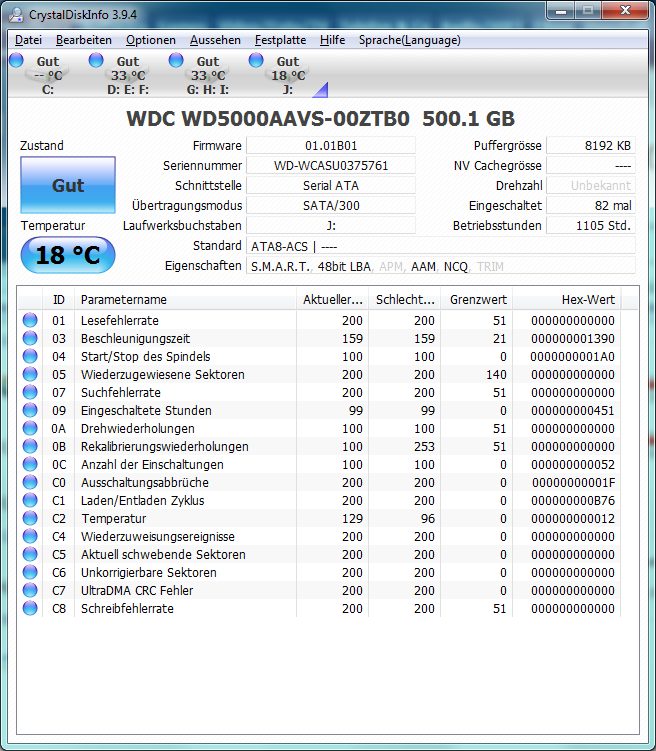The image size is (656, 751).
Task: Click the Drehzahl value Unbekannt
Action: (x=591, y=185)
